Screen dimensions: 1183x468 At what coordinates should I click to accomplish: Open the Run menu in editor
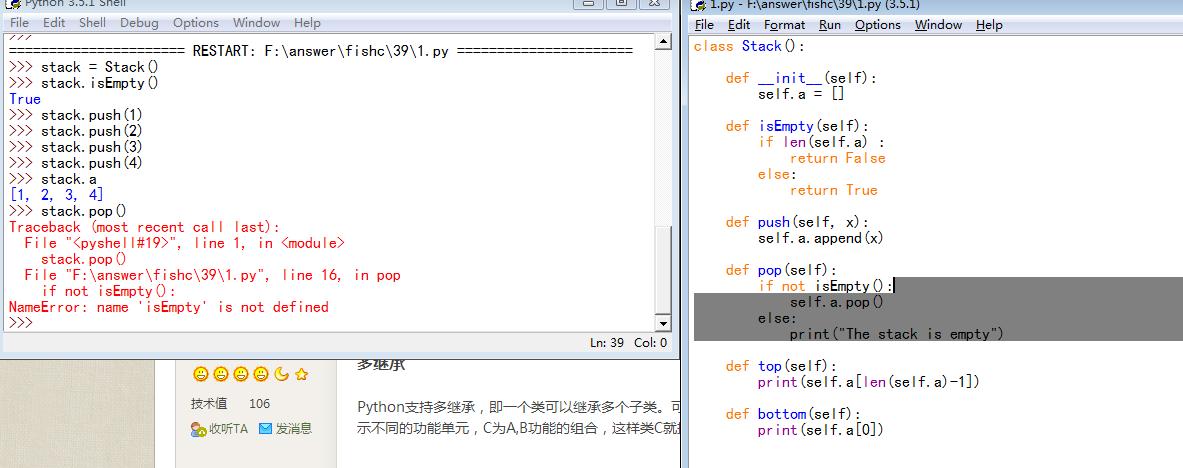tap(829, 25)
